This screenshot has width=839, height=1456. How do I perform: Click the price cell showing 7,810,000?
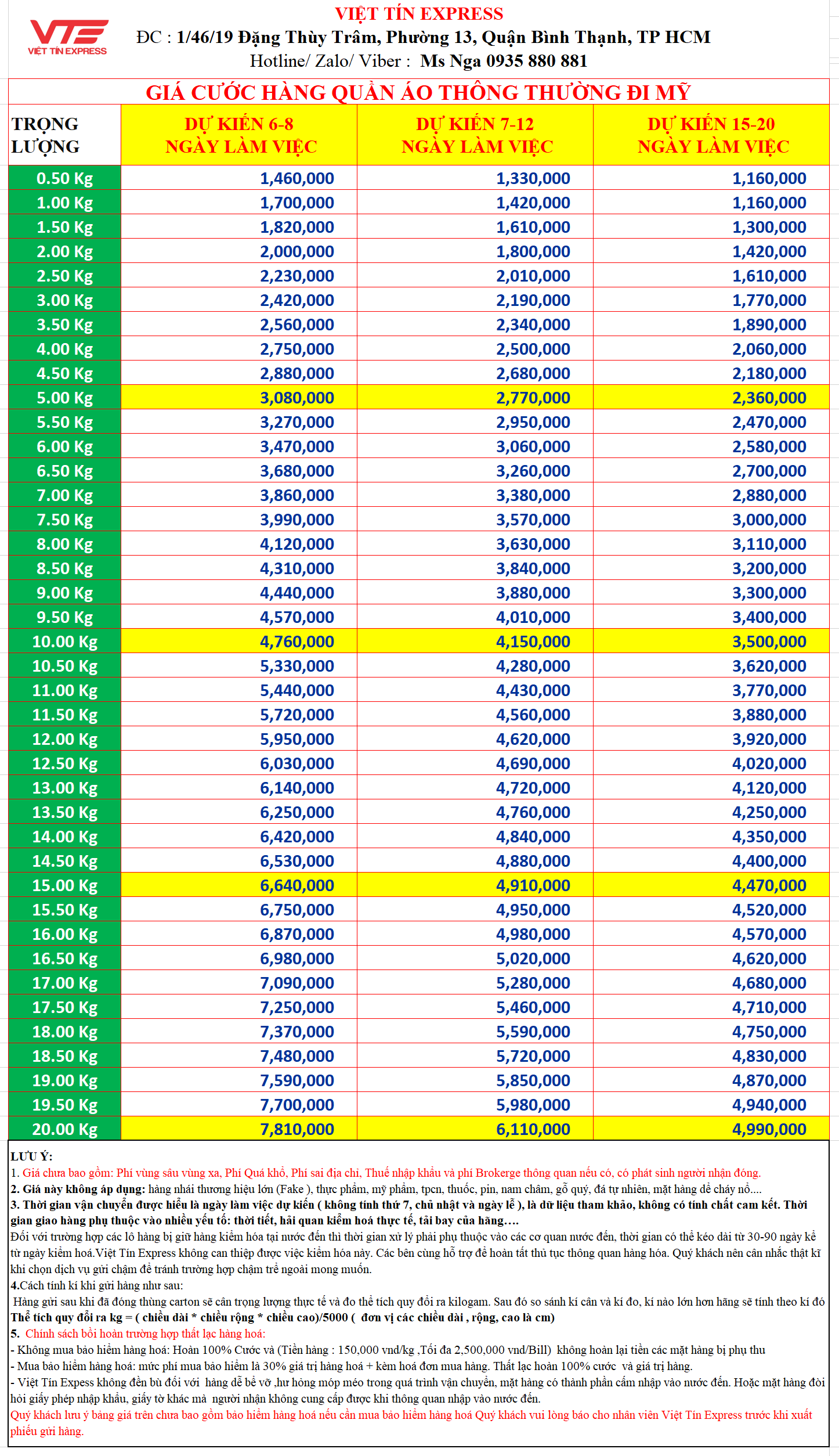click(x=296, y=1129)
